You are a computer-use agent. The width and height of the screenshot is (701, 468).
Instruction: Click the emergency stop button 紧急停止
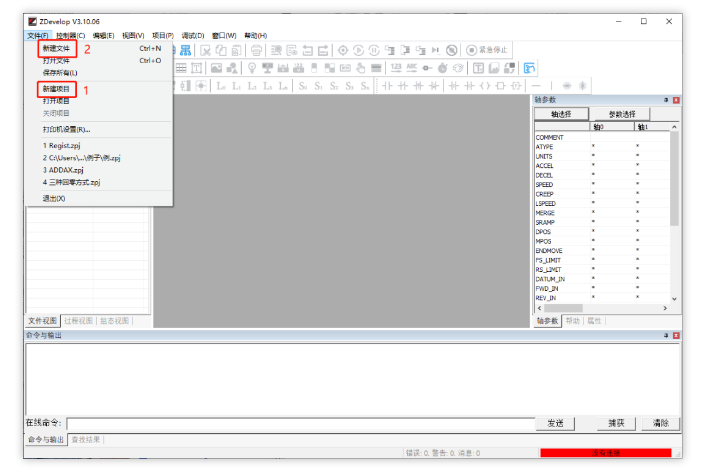tap(487, 50)
